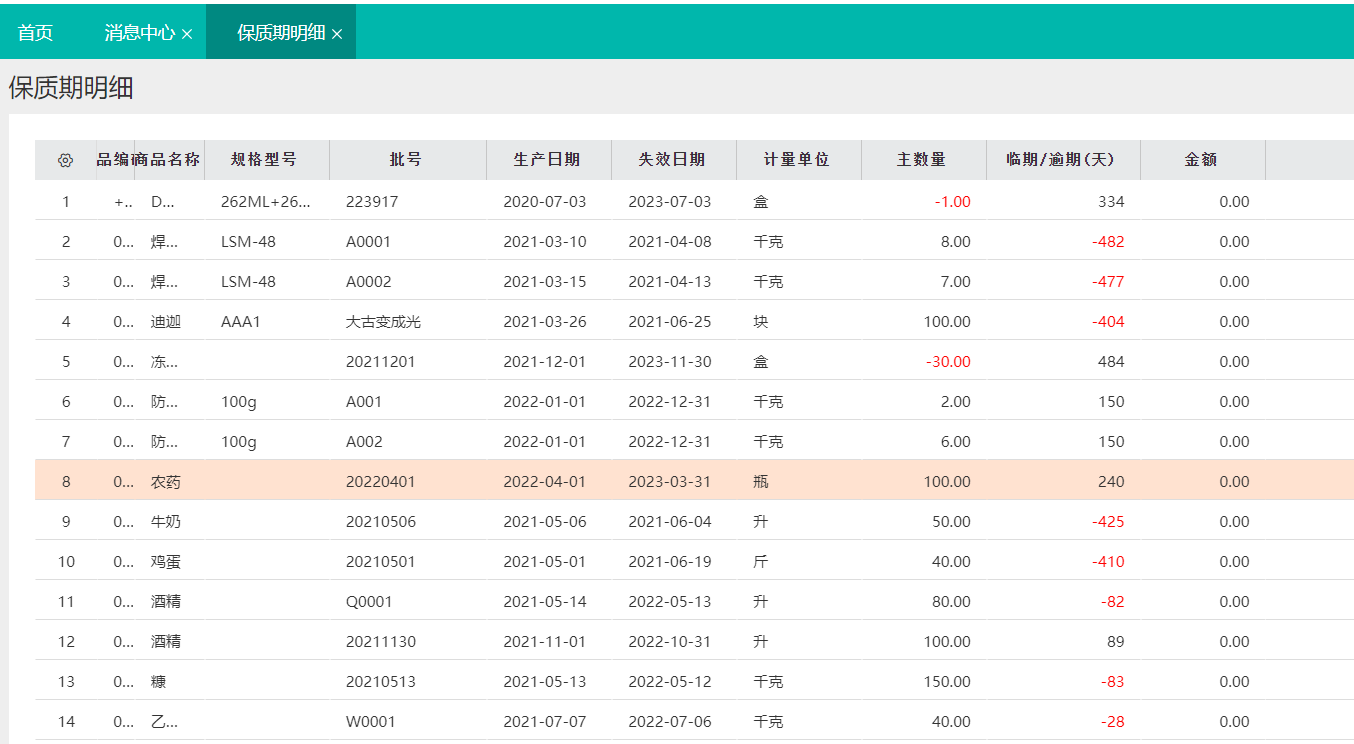The height and width of the screenshot is (744, 1354).
Task: Switch to the 首页 tab
Action: pyautogui.click(x=35, y=32)
